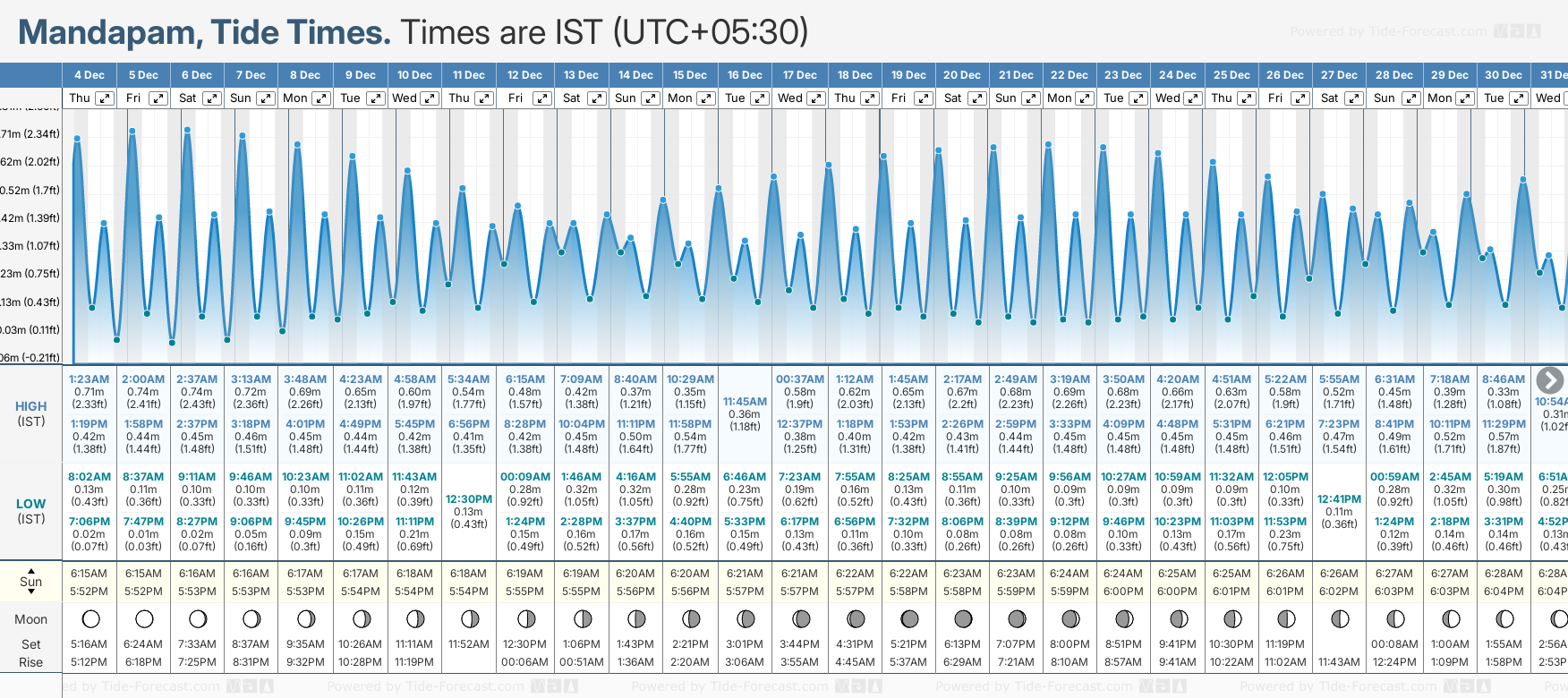
Task: Select the 12 Dec date header
Action: [x=524, y=75]
